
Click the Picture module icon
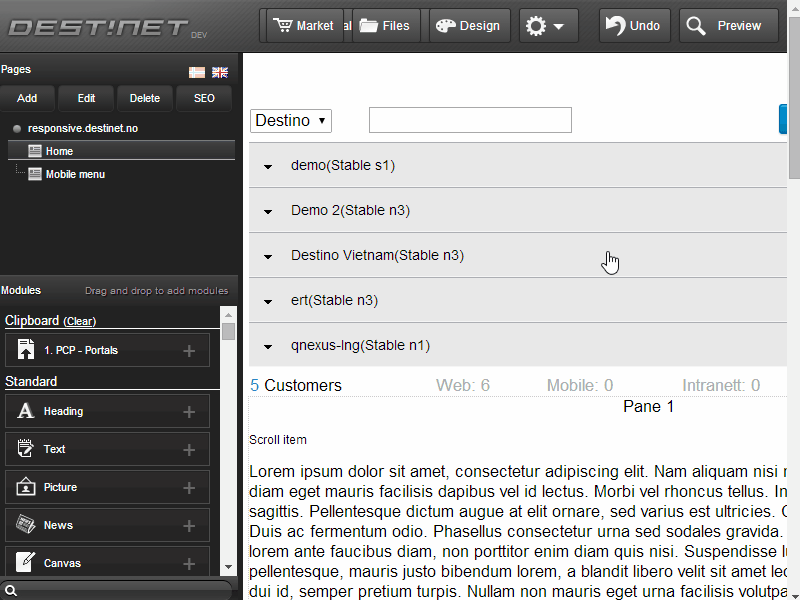[23, 487]
